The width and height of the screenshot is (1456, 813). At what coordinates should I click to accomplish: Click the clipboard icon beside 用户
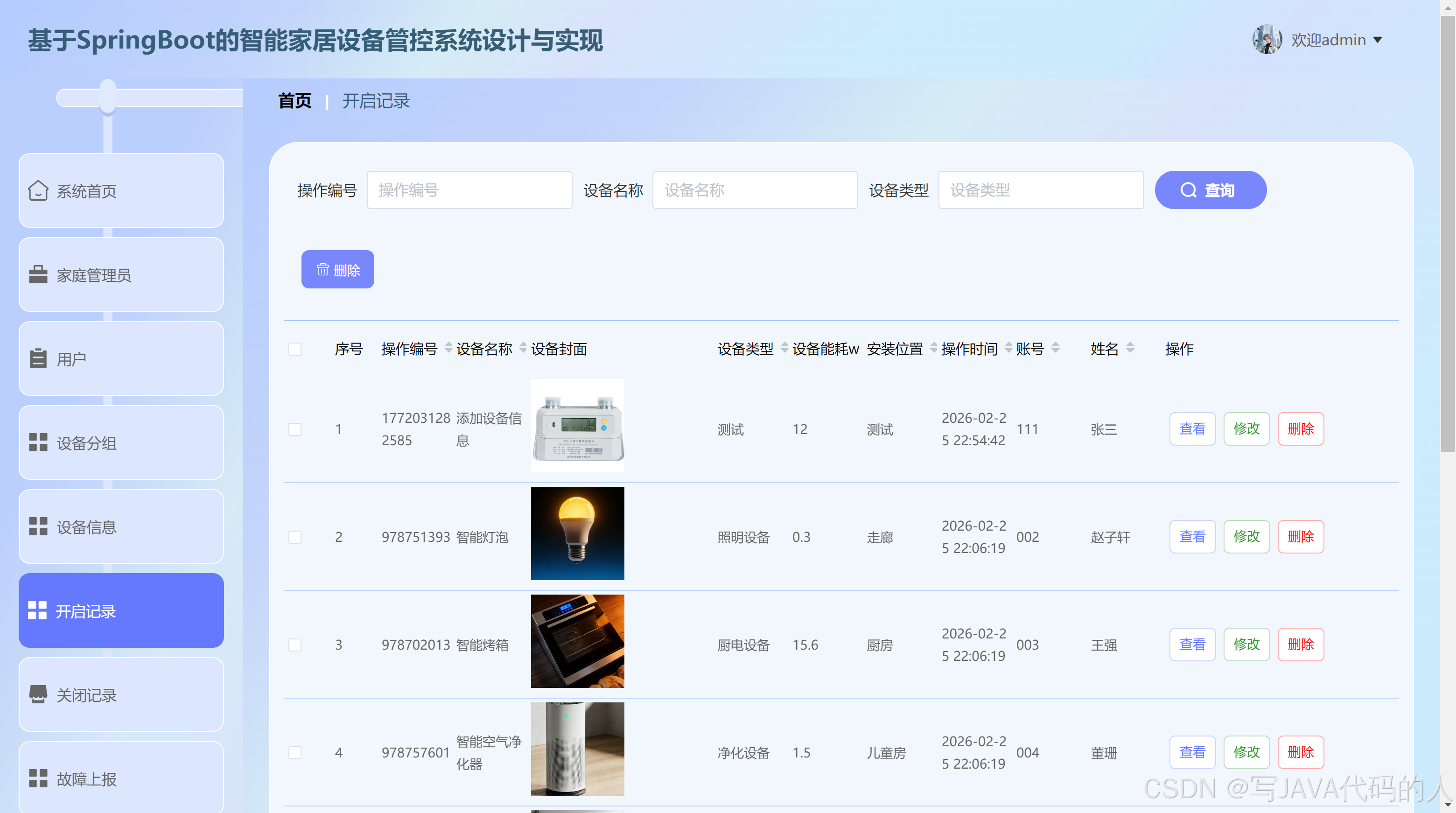click(38, 358)
